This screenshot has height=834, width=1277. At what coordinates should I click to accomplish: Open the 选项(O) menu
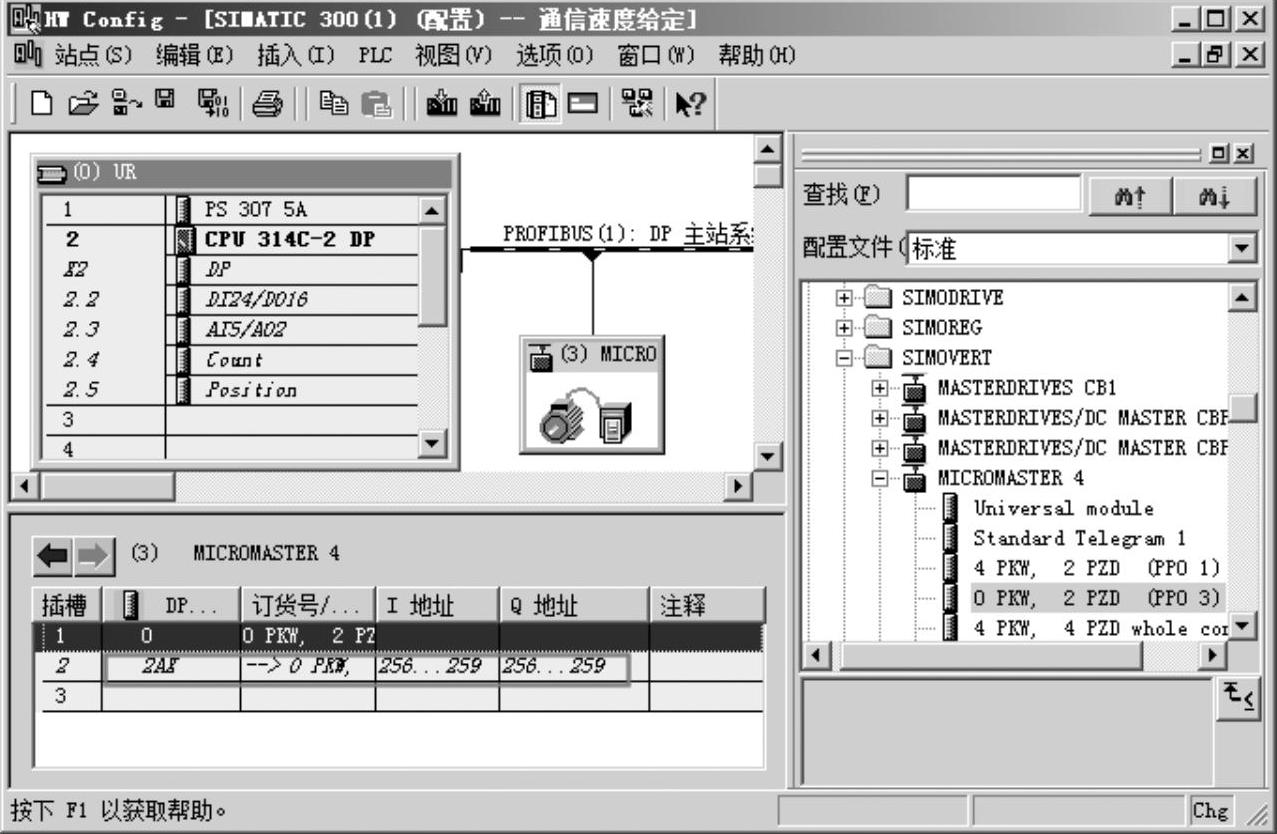[x=556, y=54]
